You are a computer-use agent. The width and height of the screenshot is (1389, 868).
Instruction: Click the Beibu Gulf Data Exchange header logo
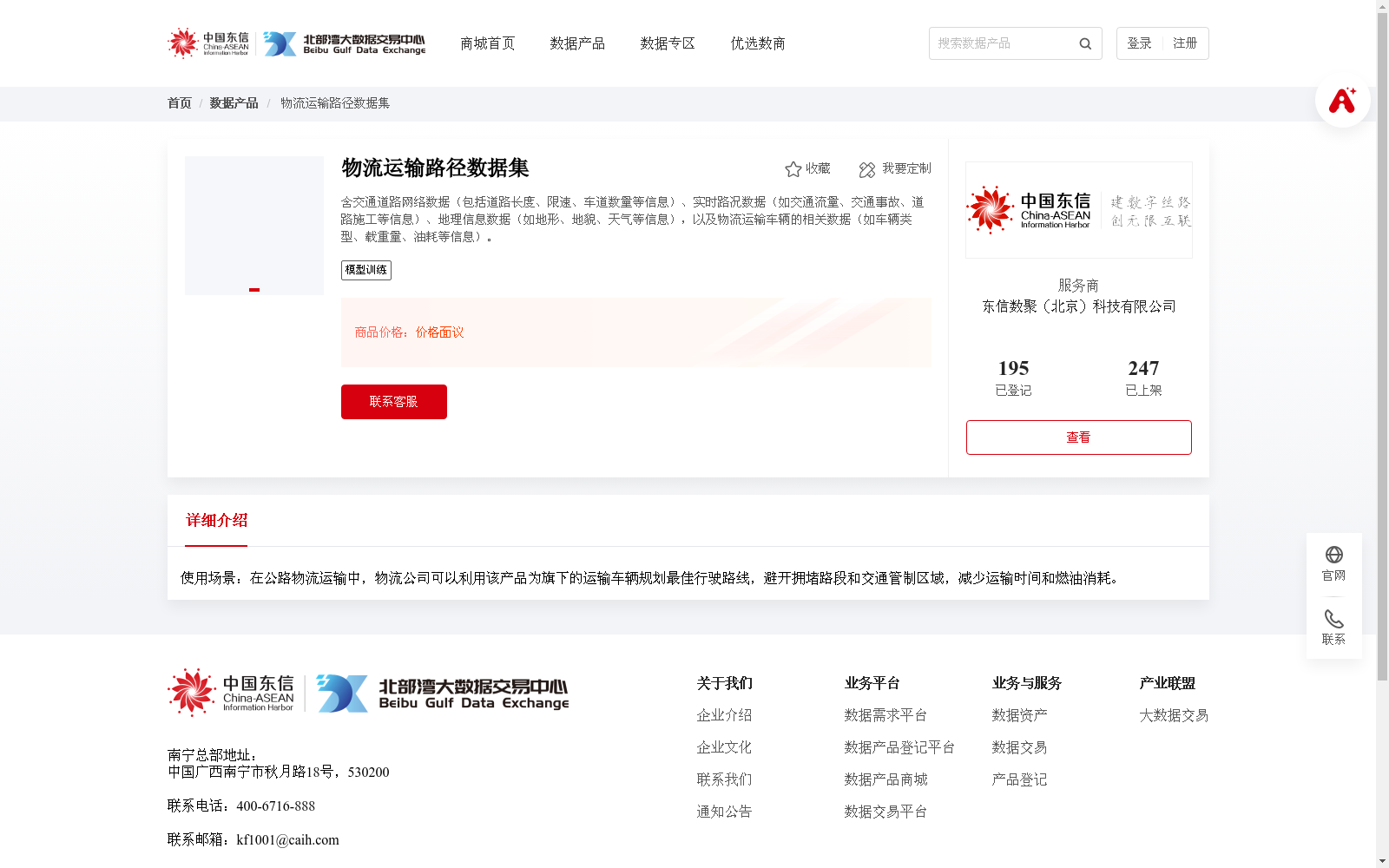345,43
